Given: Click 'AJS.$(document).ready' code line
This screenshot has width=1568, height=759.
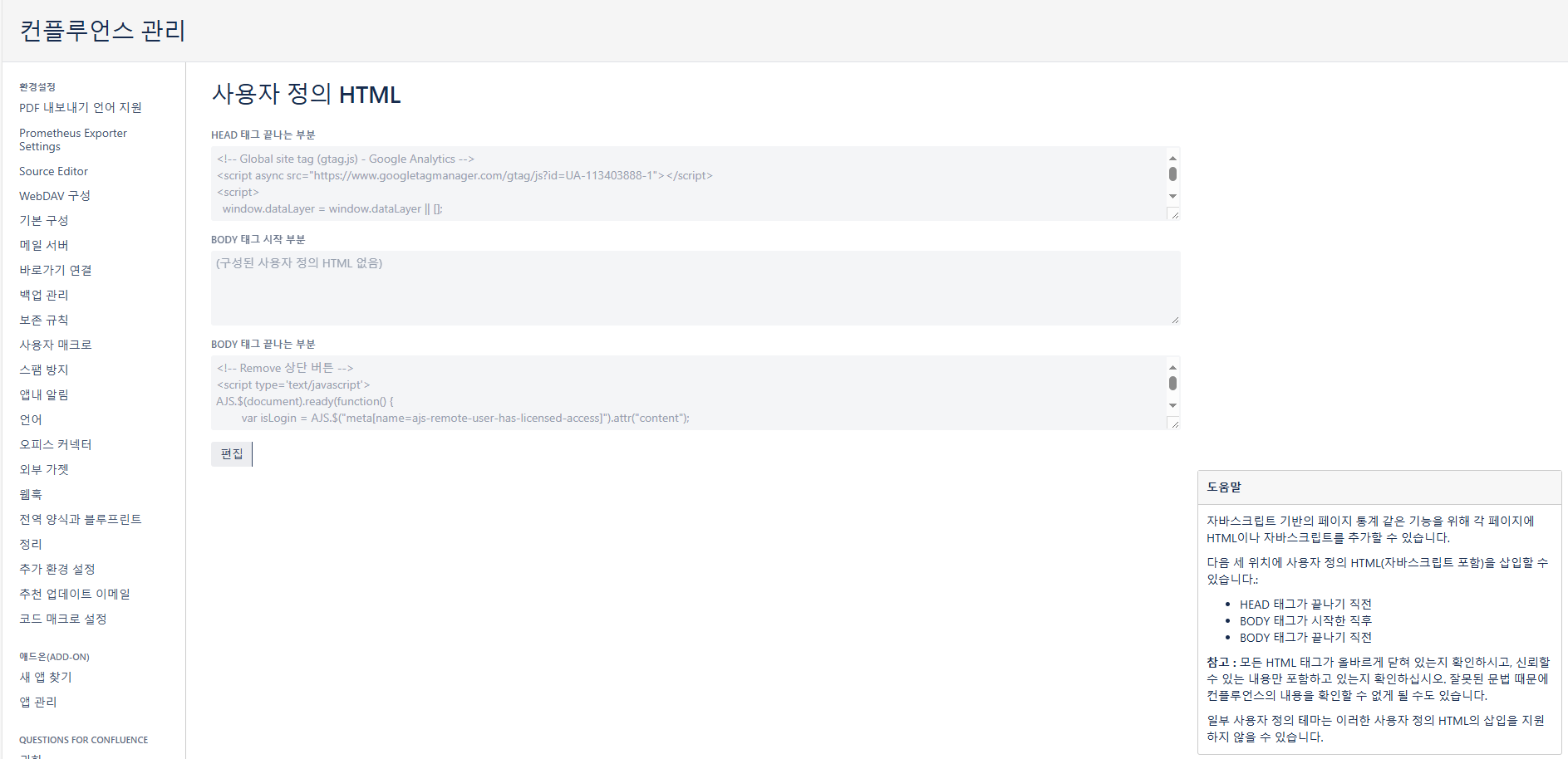Looking at the screenshot, I should click(x=305, y=402).
